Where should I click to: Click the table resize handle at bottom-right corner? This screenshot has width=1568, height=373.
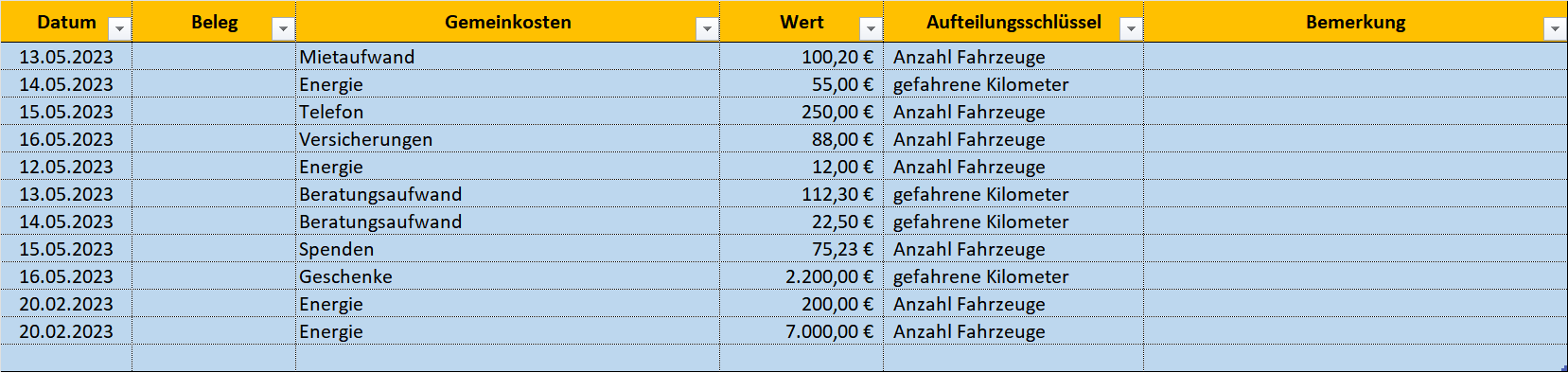click(1564, 368)
